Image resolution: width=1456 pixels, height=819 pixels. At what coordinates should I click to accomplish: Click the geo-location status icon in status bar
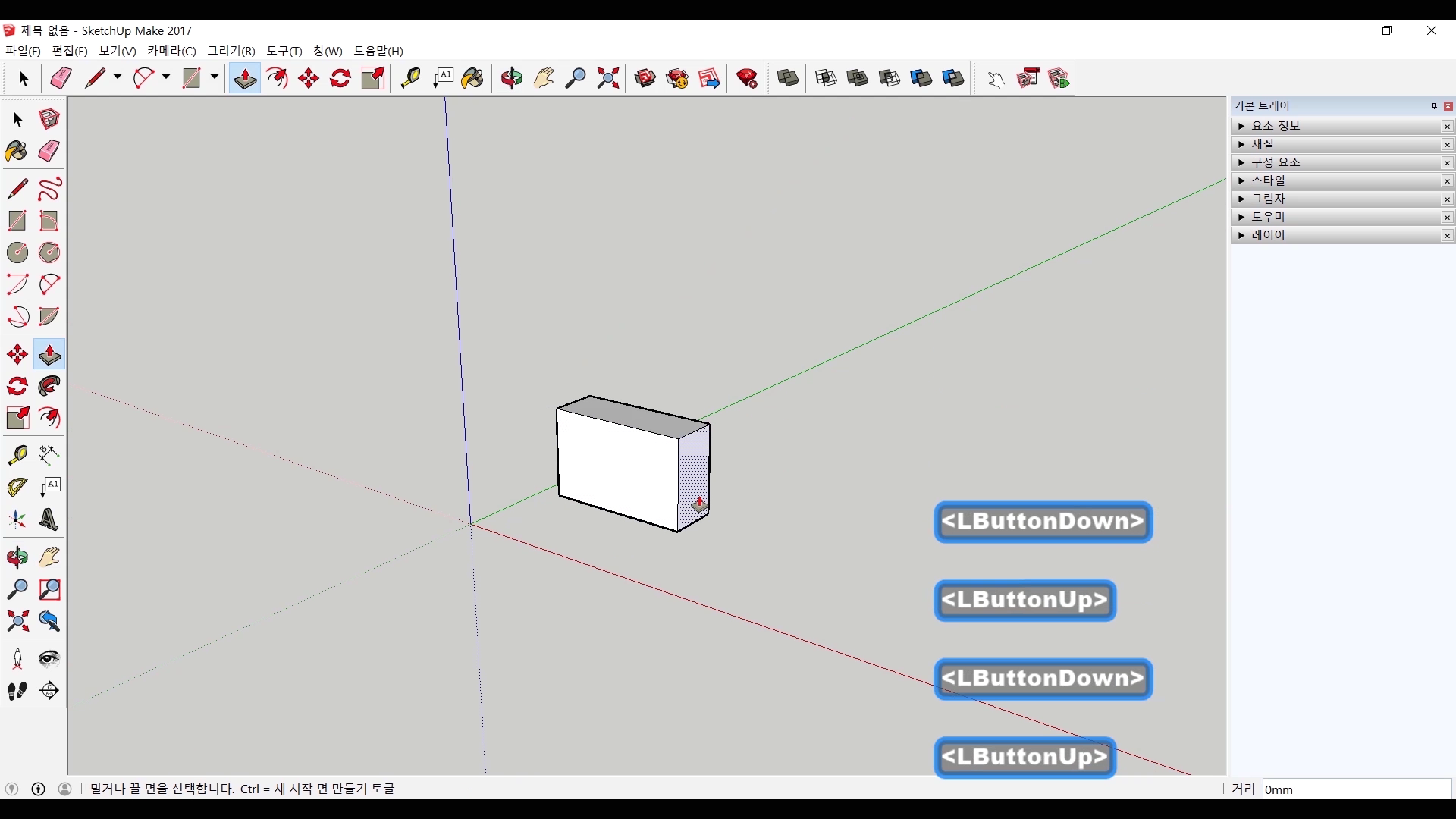tap(11, 789)
